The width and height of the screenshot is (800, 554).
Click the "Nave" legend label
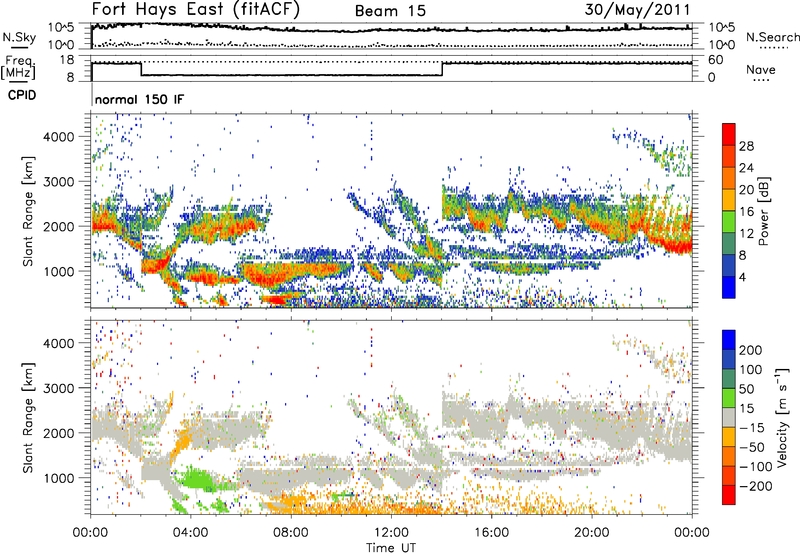click(761, 69)
